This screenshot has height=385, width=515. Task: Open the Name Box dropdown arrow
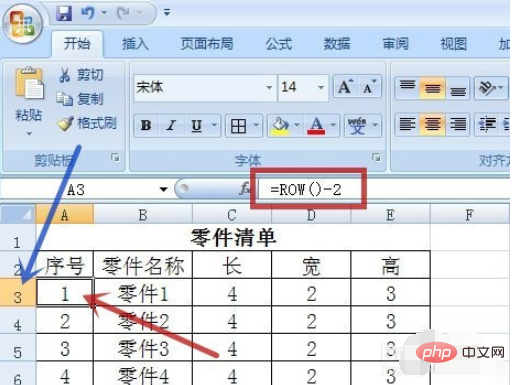click(163, 190)
